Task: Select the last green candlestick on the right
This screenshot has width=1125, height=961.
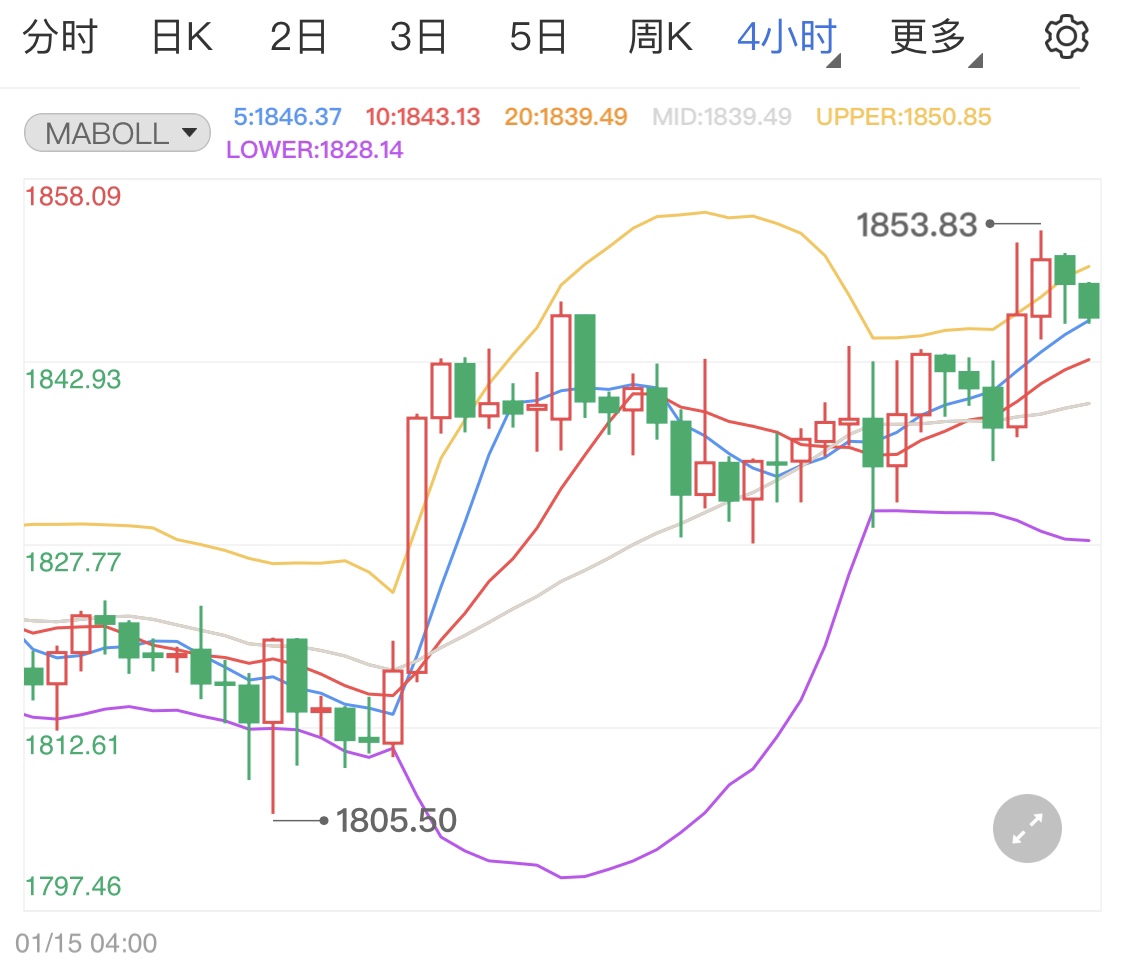Action: click(x=1089, y=301)
